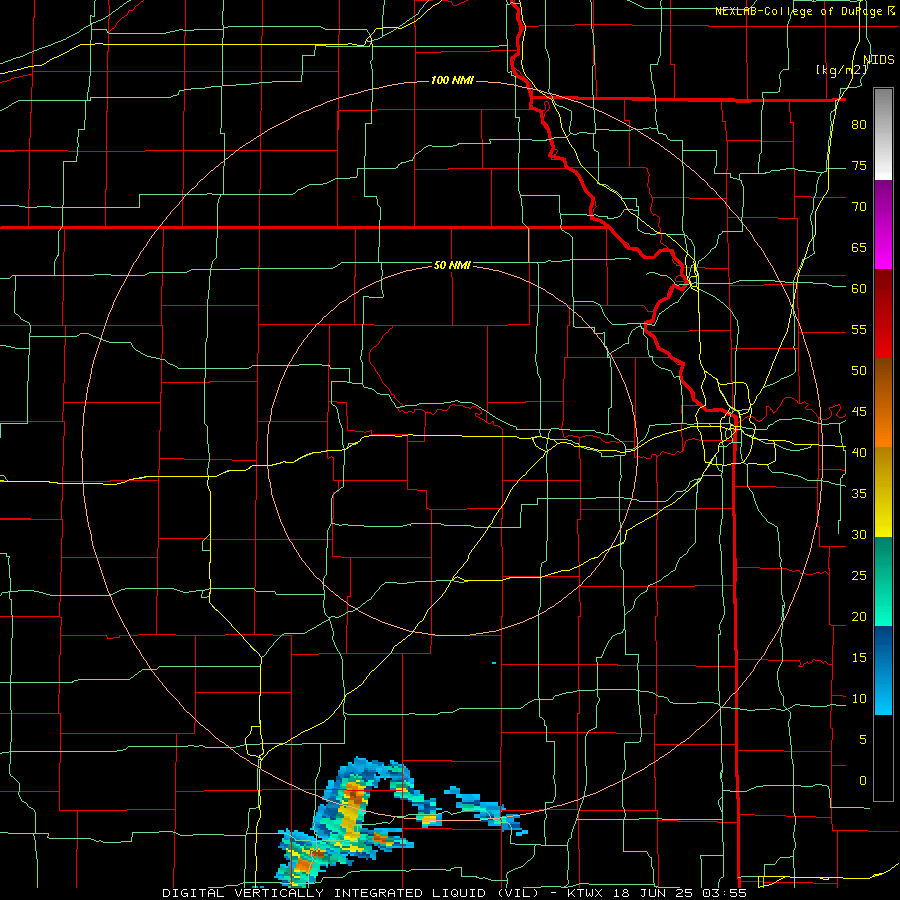Click the scale value 65
The height and width of the screenshot is (900, 900).
click(x=859, y=247)
